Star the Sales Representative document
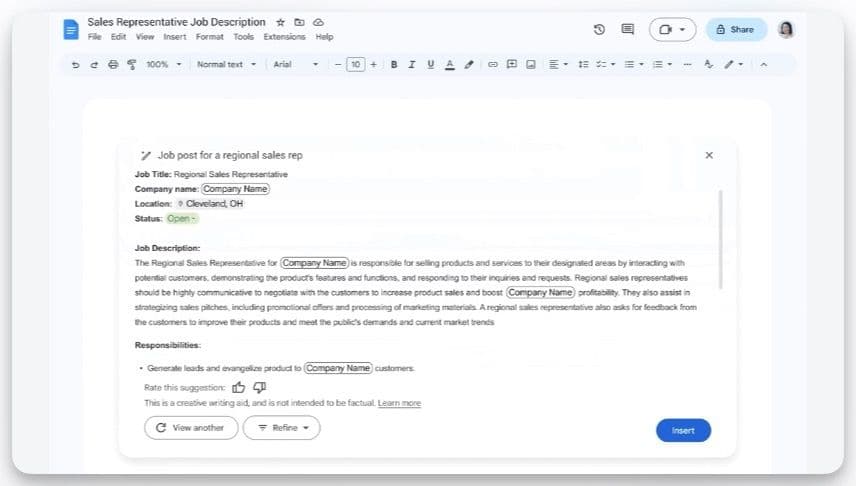The image size is (856, 486). pos(280,21)
